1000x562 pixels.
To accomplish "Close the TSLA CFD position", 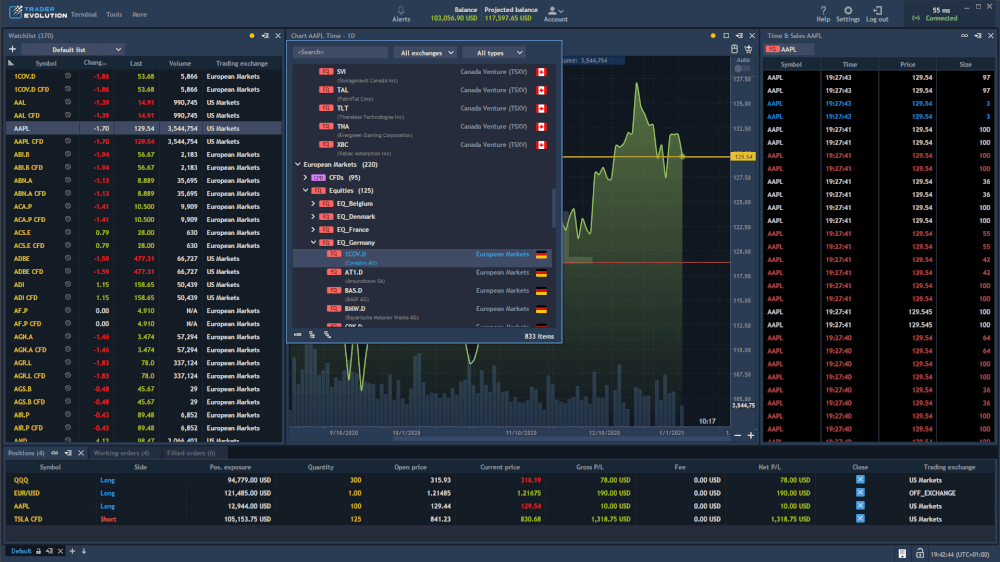I will pos(860,519).
